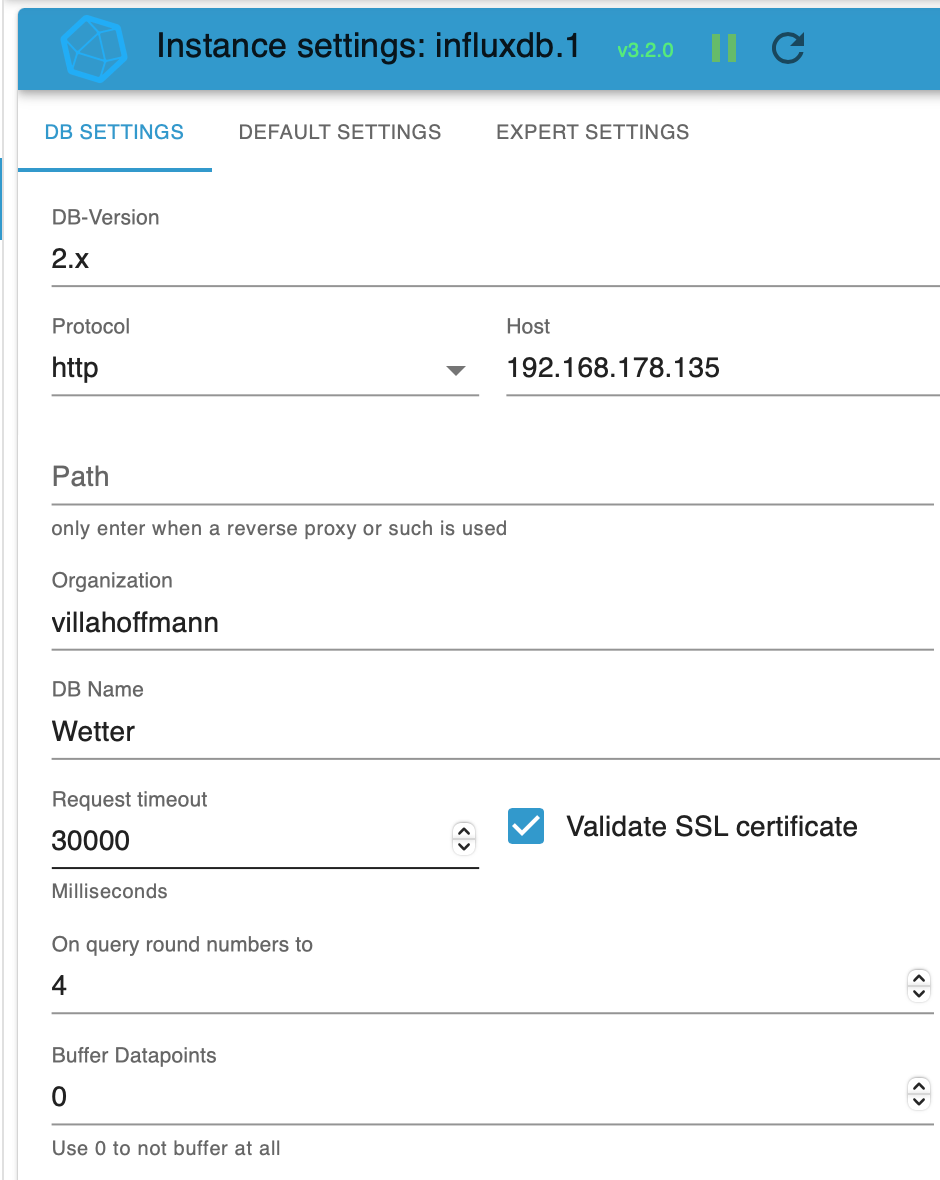The height and width of the screenshot is (1180, 940).
Task: Open the DB Settings tab
Action: 114,132
